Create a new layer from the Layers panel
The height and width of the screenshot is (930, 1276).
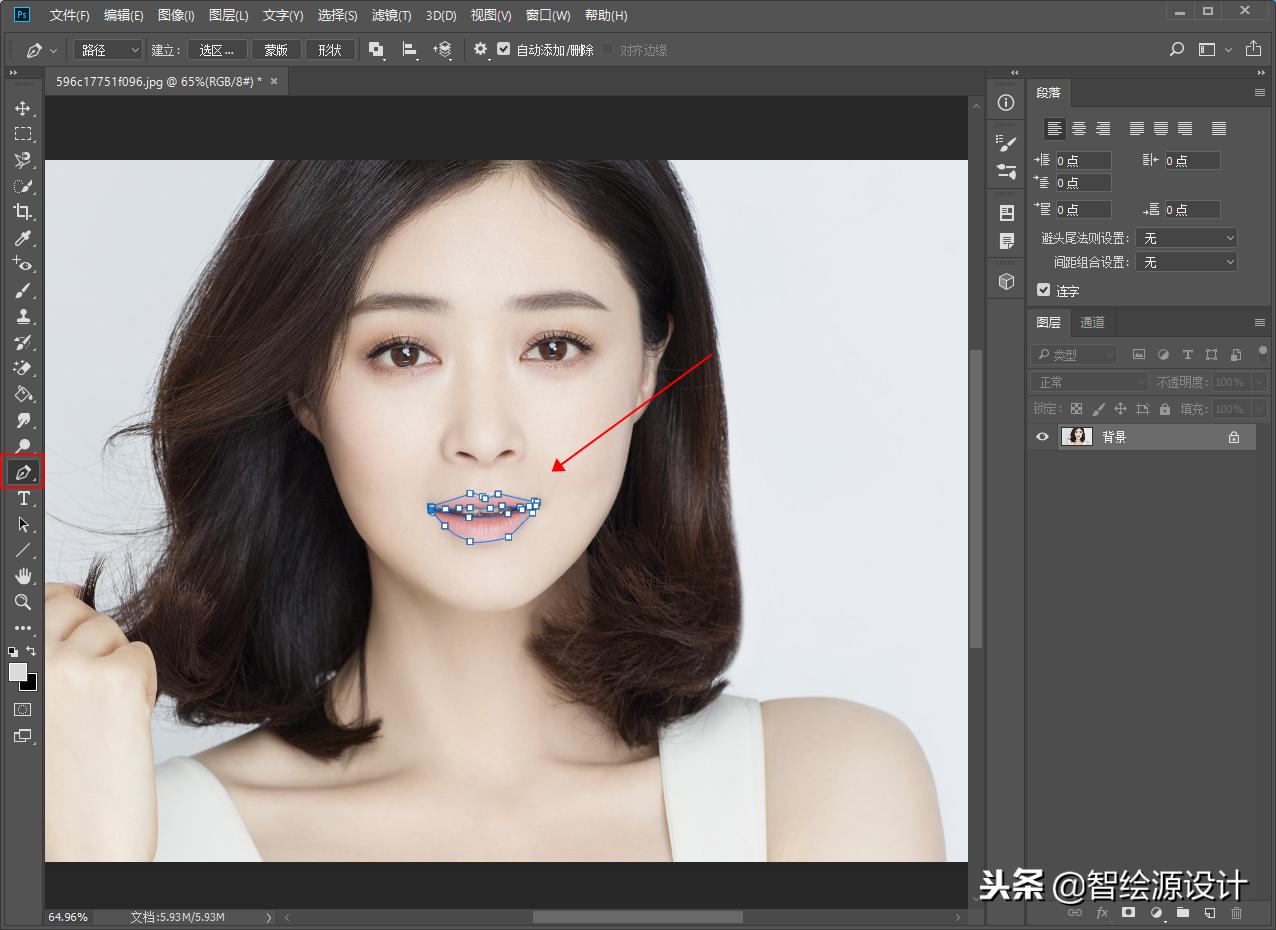coord(1211,912)
